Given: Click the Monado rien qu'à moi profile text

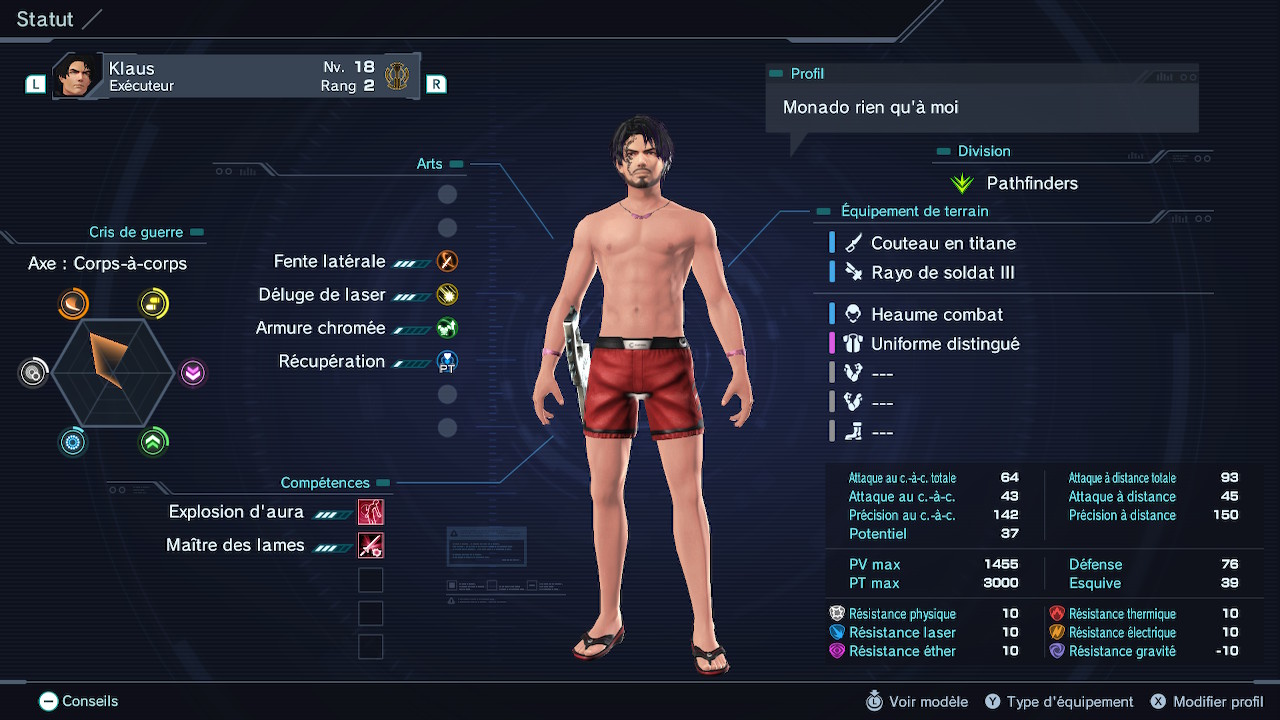Looking at the screenshot, I should point(871,107).
